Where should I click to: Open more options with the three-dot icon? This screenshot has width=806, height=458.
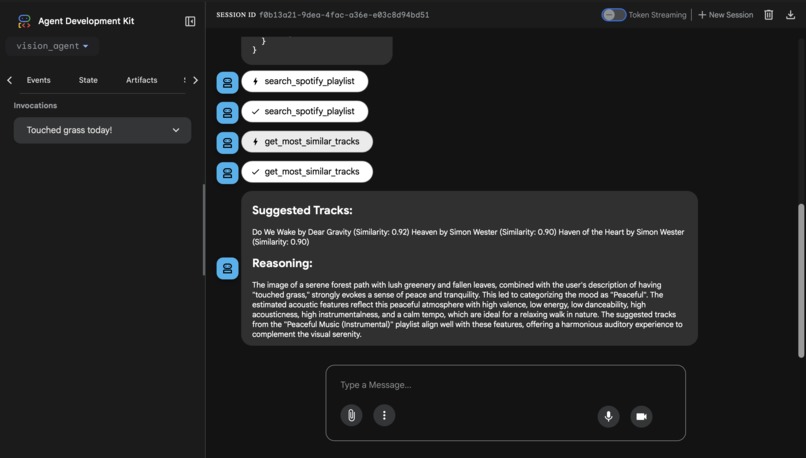coord(384,415)
